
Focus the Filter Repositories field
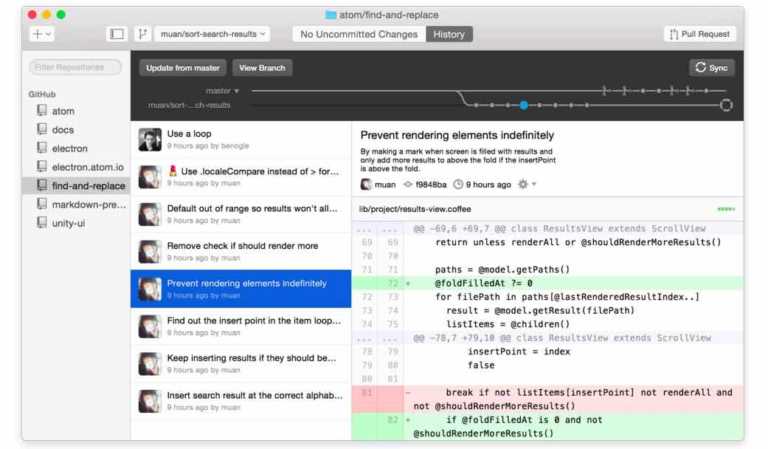(75, 67)
